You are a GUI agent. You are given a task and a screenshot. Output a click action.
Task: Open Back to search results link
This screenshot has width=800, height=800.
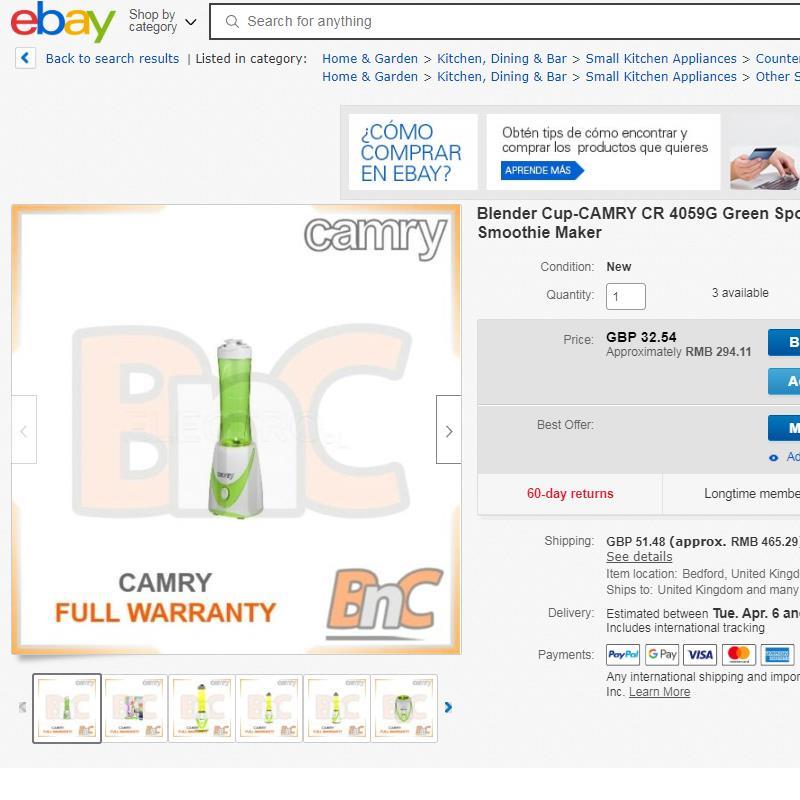[x=112, y=59]
